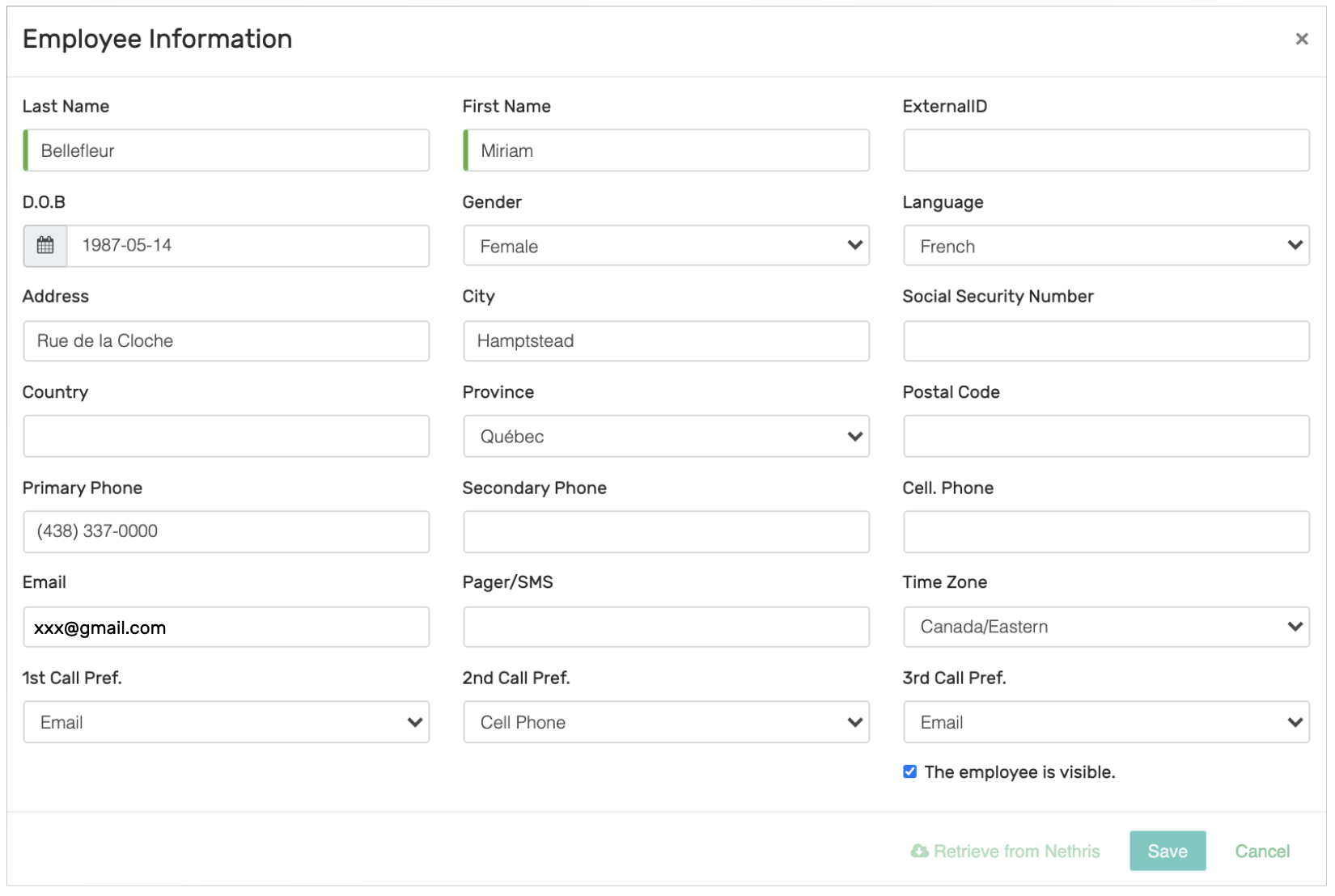The width and height of the screenshot is (1335, 896).
Task: Open the Gender dropdown
Action: pos(666,246)
